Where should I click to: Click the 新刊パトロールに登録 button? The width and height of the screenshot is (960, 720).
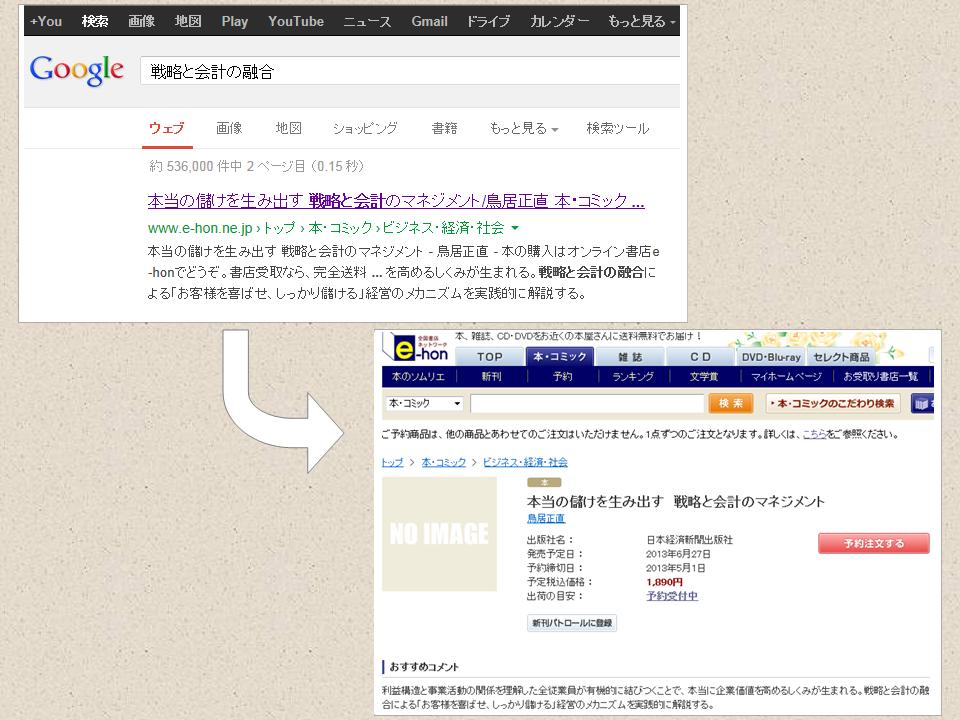pyautogui.click(x=571, y=622)
